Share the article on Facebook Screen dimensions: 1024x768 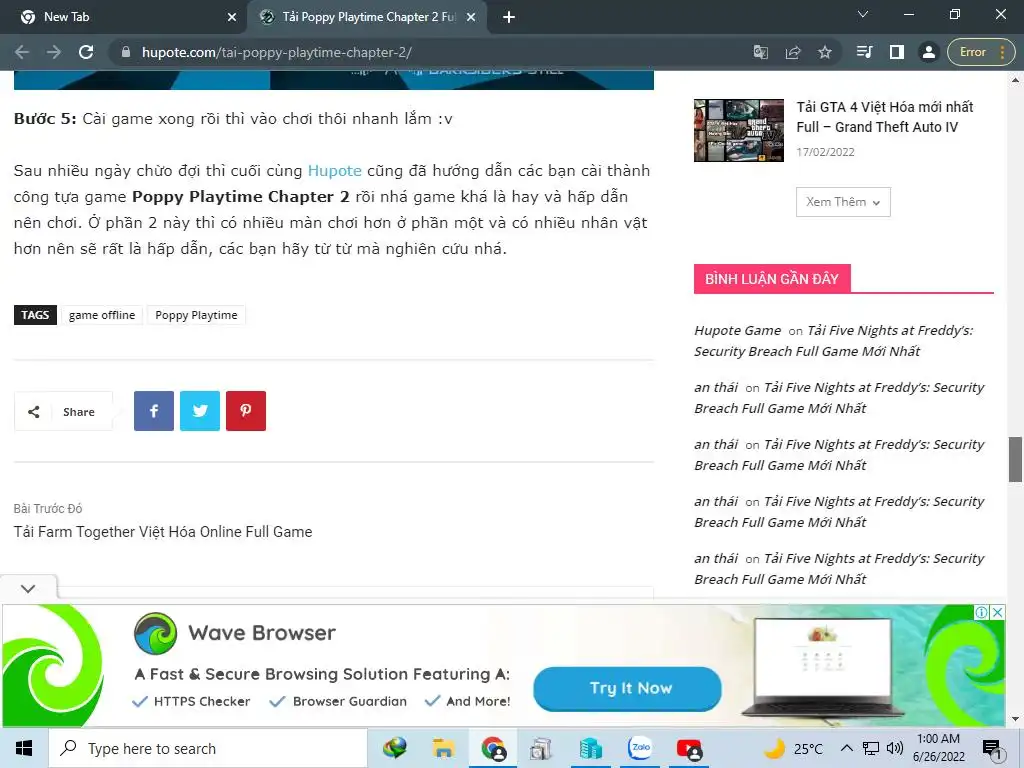[x=154, y=411]
